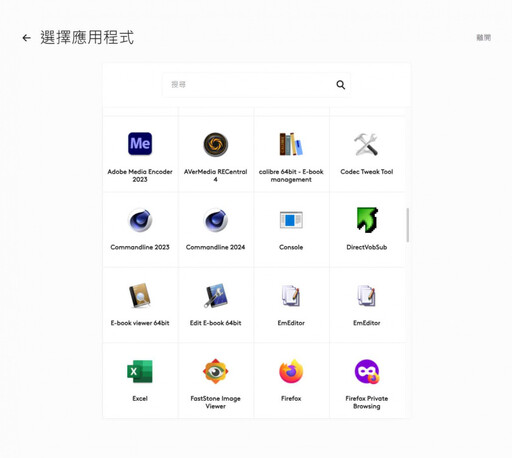Click the "AVerMedia RECentral 4" label

216,176
